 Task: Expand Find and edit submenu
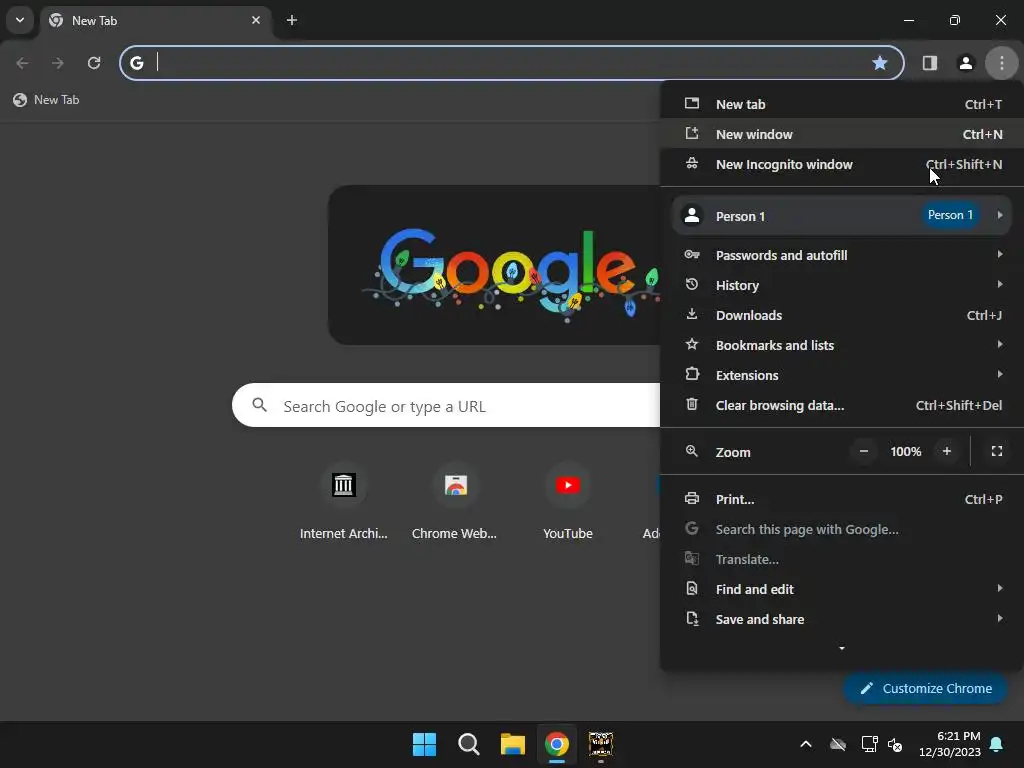click(842, 590)
